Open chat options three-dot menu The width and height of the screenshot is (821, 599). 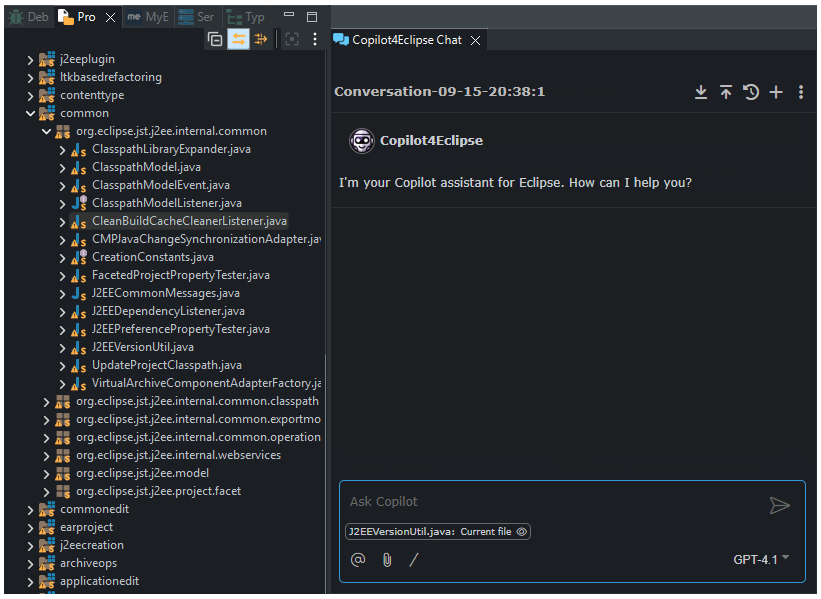(x=801, y=92)
